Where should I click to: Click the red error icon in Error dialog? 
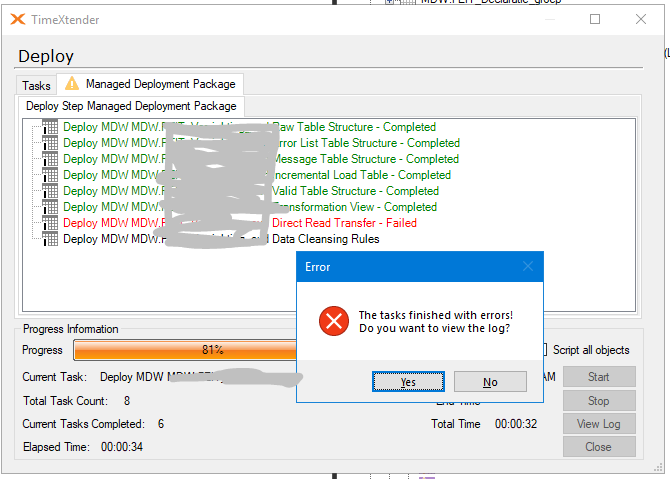pyautogui.click(x=334, y=321)
